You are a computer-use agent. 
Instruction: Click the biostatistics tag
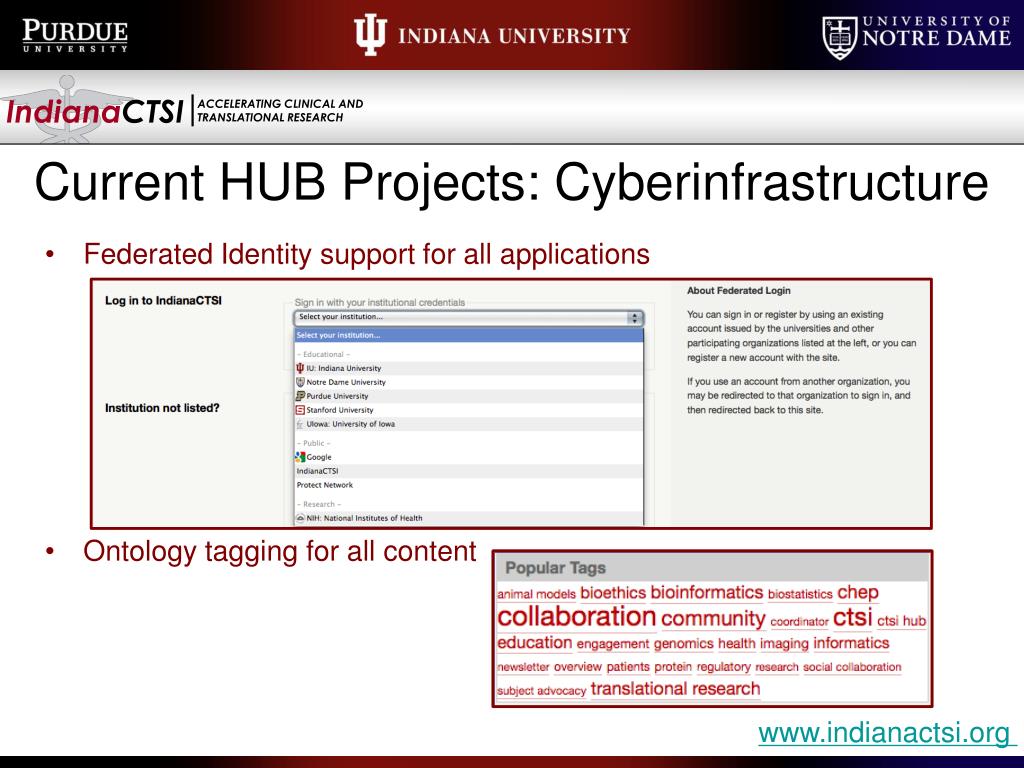pyautogui.click(x=800, y=594)
